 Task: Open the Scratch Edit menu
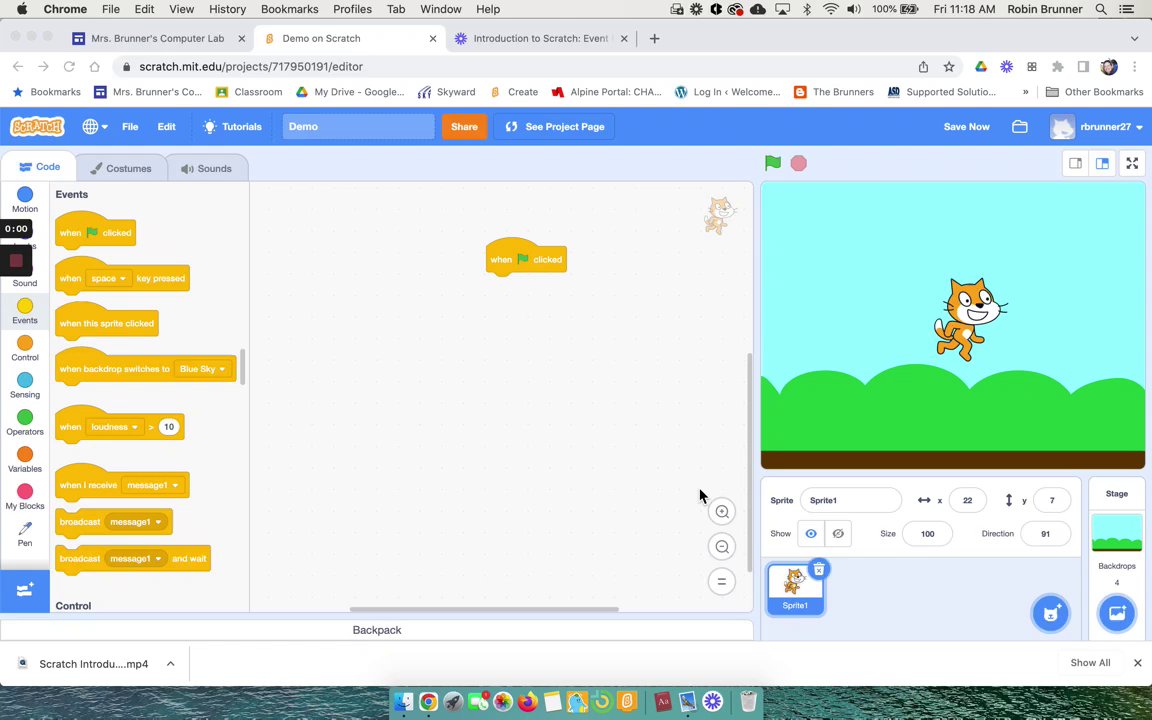(167, 126)
